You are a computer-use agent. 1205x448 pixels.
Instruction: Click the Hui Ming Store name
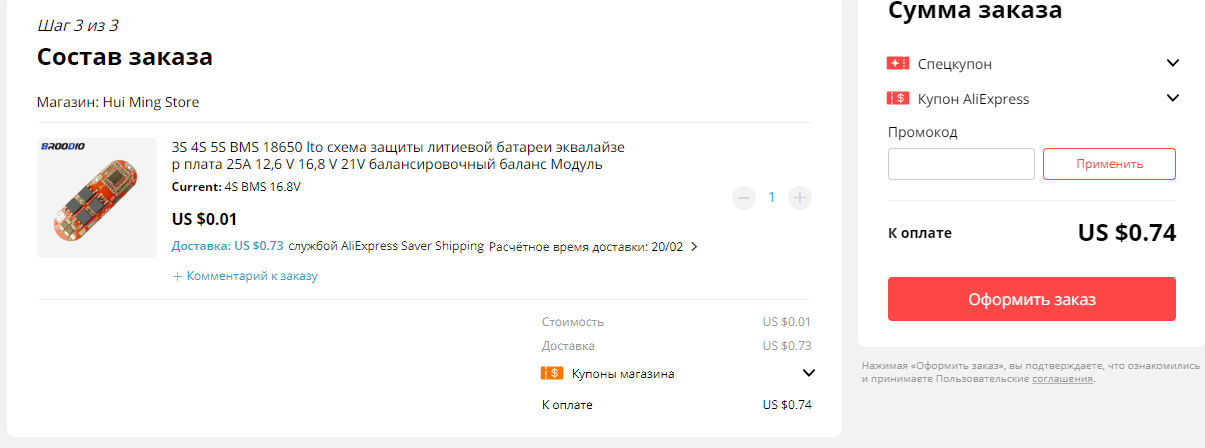[150, 102]
